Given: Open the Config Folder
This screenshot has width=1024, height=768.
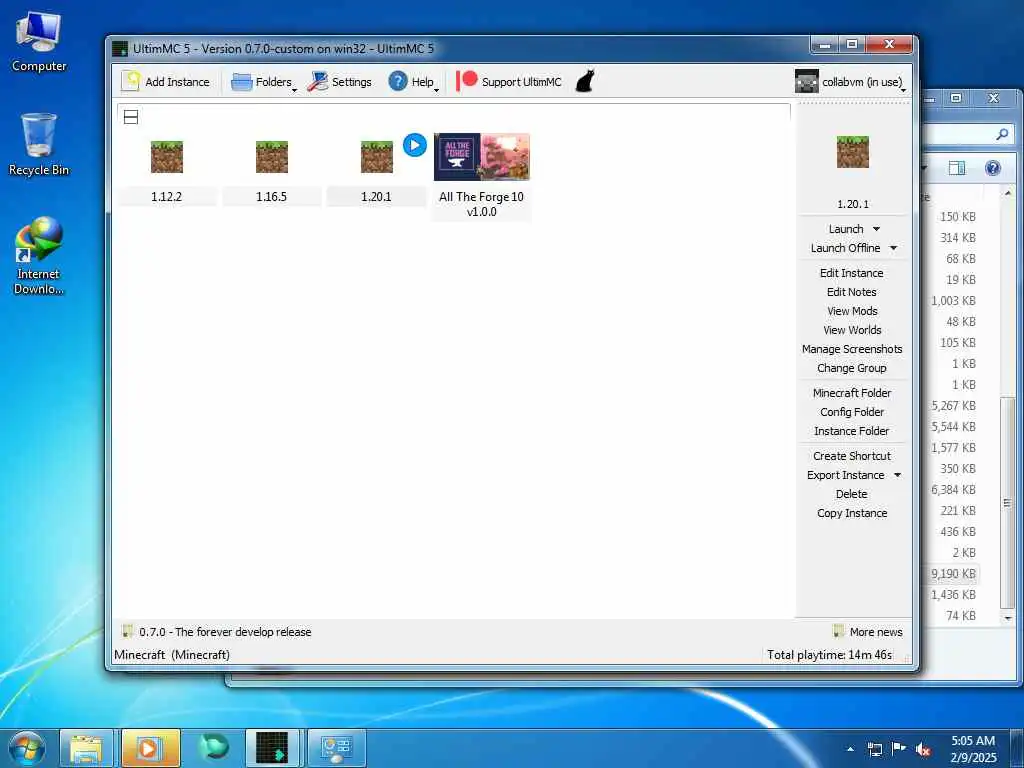Looking at the screenshot, I should [852, 411].
